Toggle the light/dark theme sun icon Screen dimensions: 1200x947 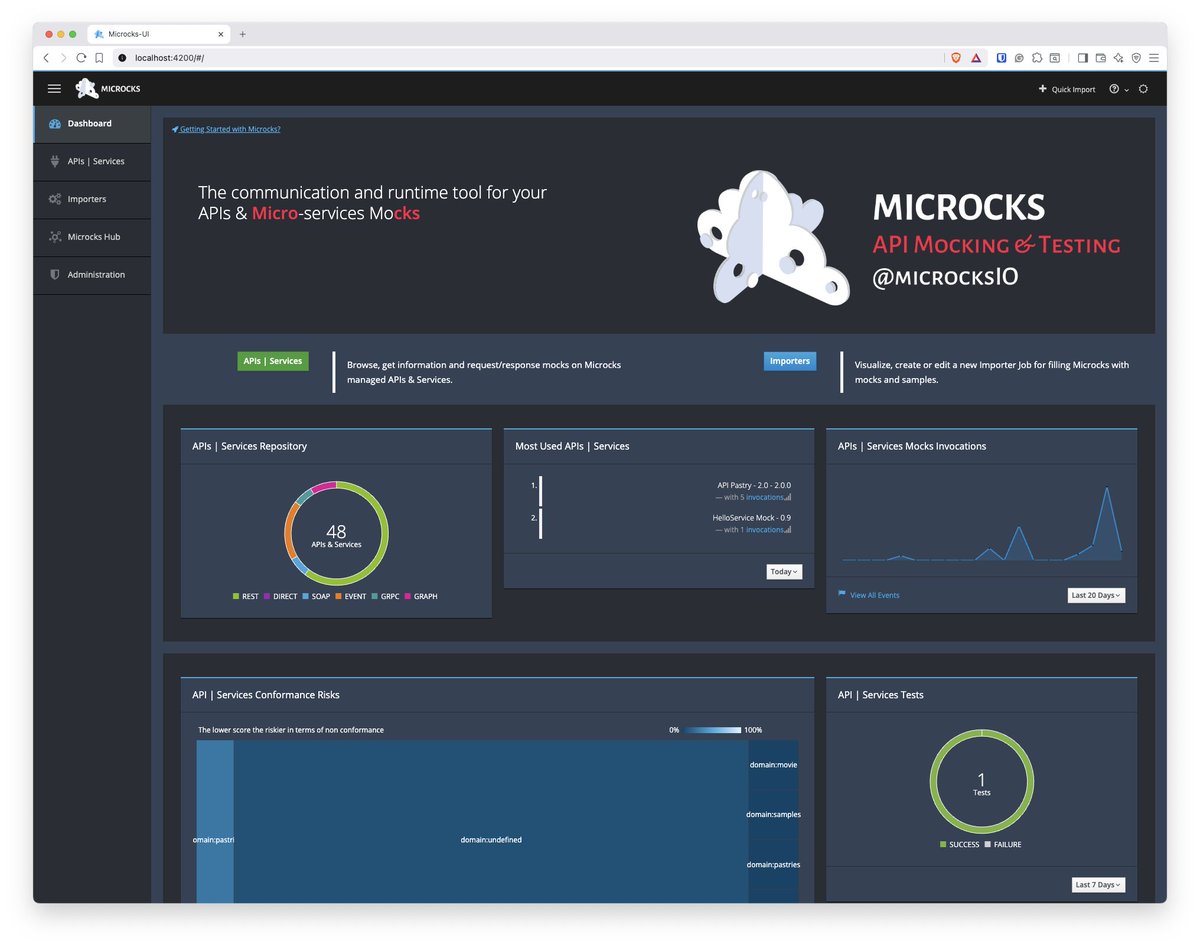(1143, 89)
